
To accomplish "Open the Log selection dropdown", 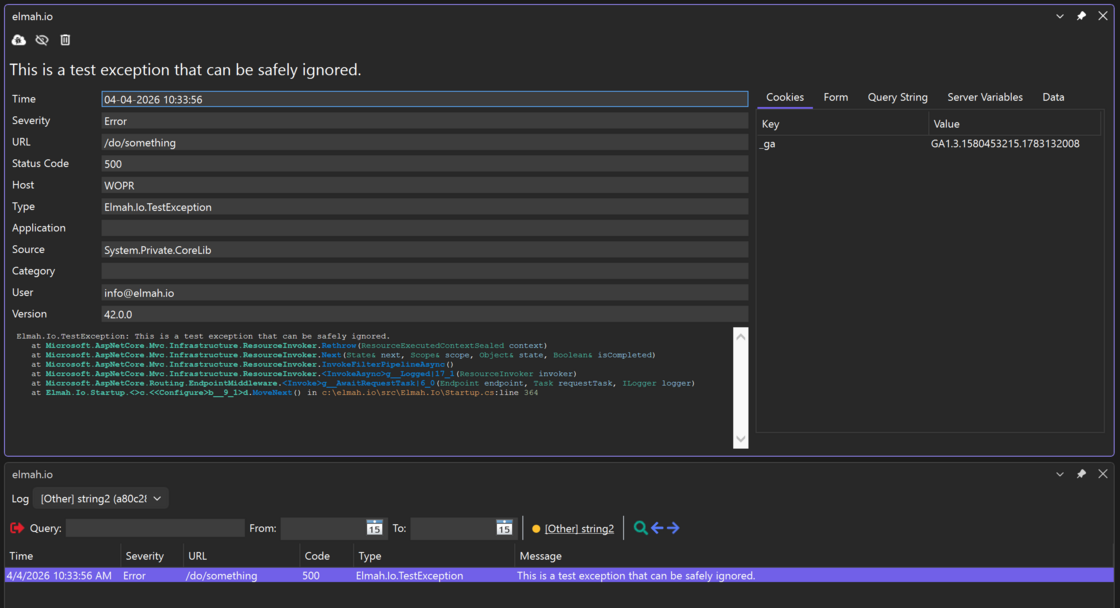I will (101, 499).
